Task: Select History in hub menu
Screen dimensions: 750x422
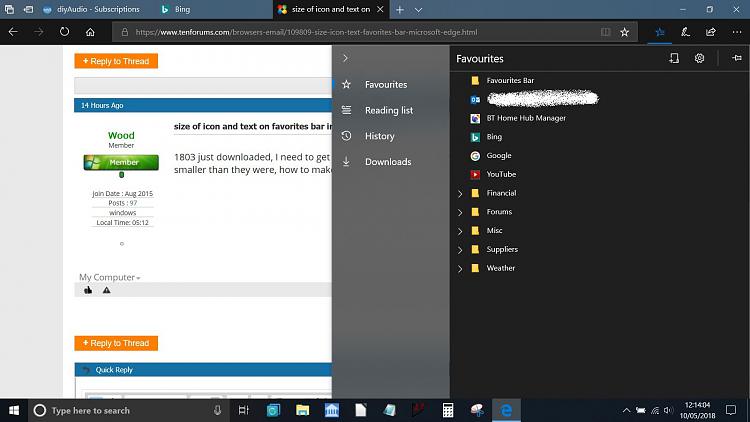Action: 391,136
